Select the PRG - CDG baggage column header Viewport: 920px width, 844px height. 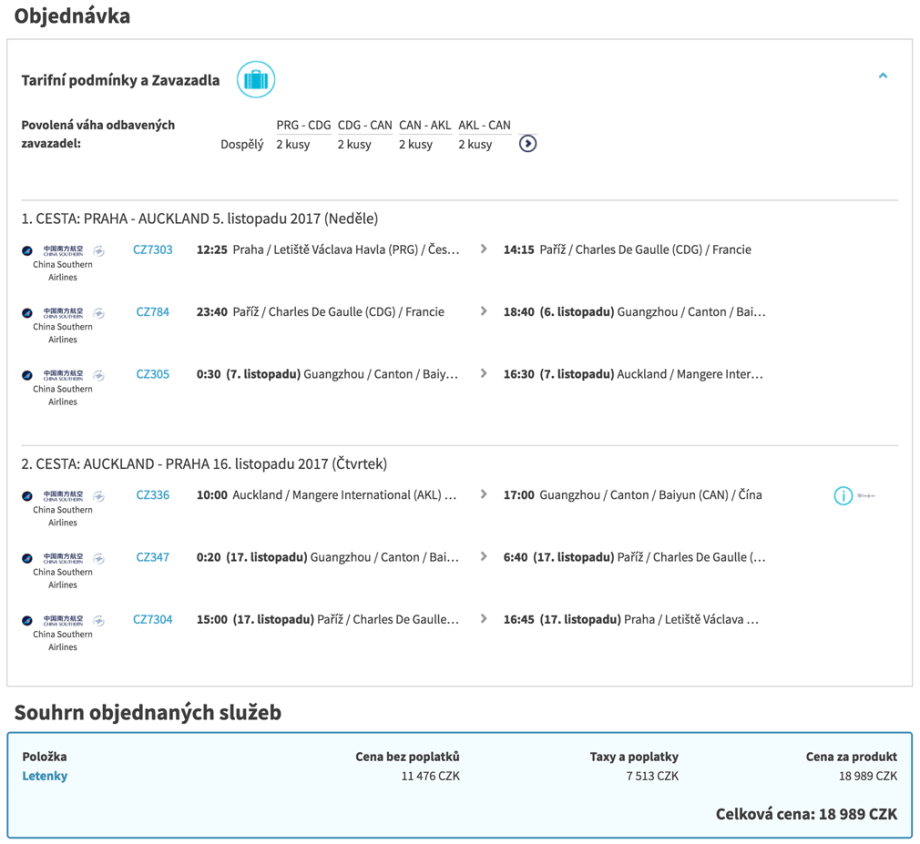[304, 125]
